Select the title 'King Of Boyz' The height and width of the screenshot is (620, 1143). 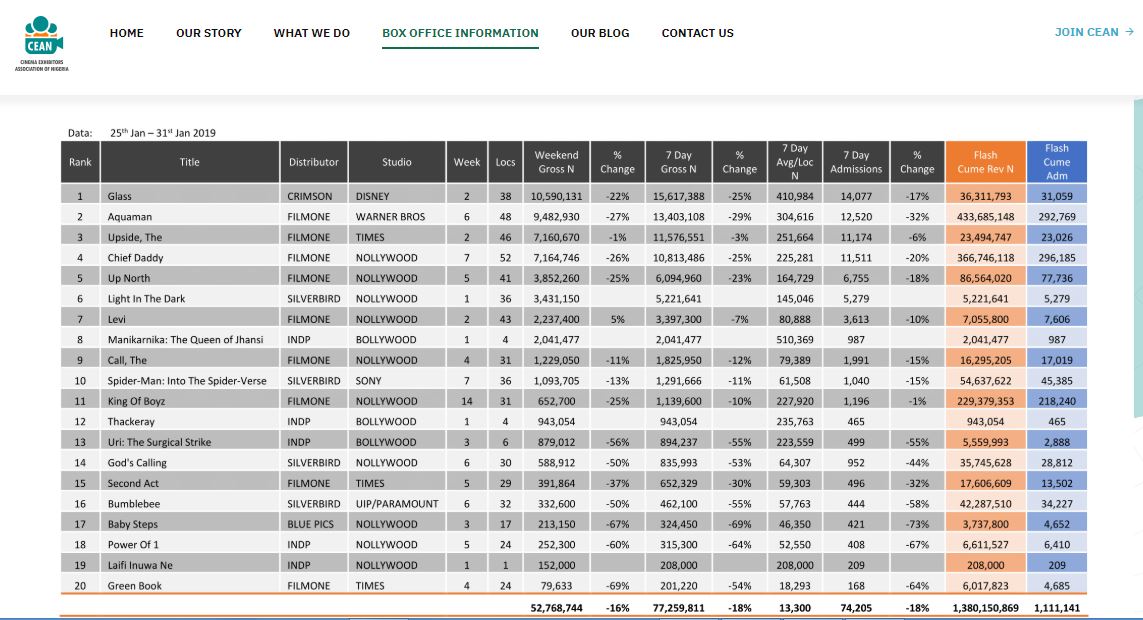(x=136, y=400)
